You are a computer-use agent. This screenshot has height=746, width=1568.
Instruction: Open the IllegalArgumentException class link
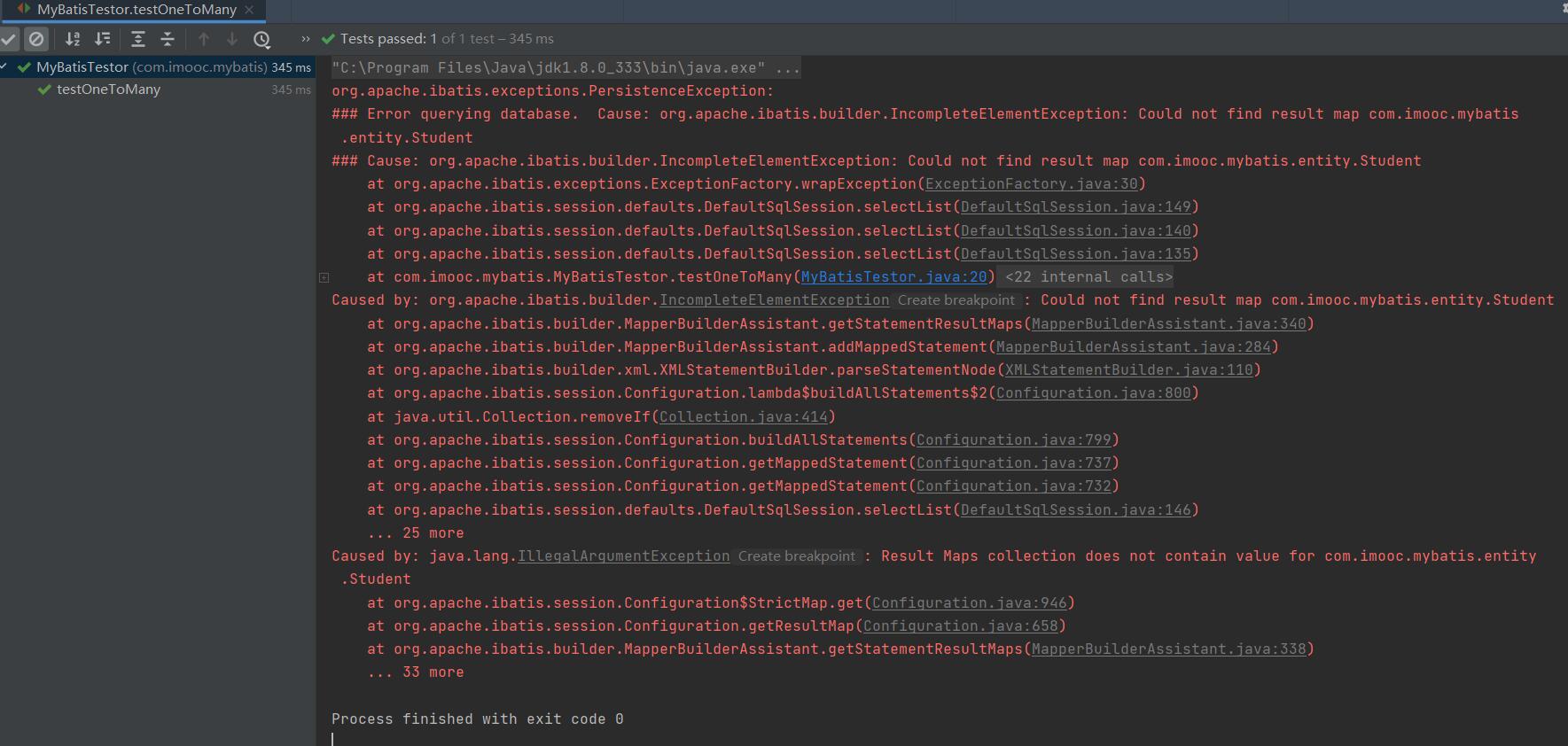point(623,556)
